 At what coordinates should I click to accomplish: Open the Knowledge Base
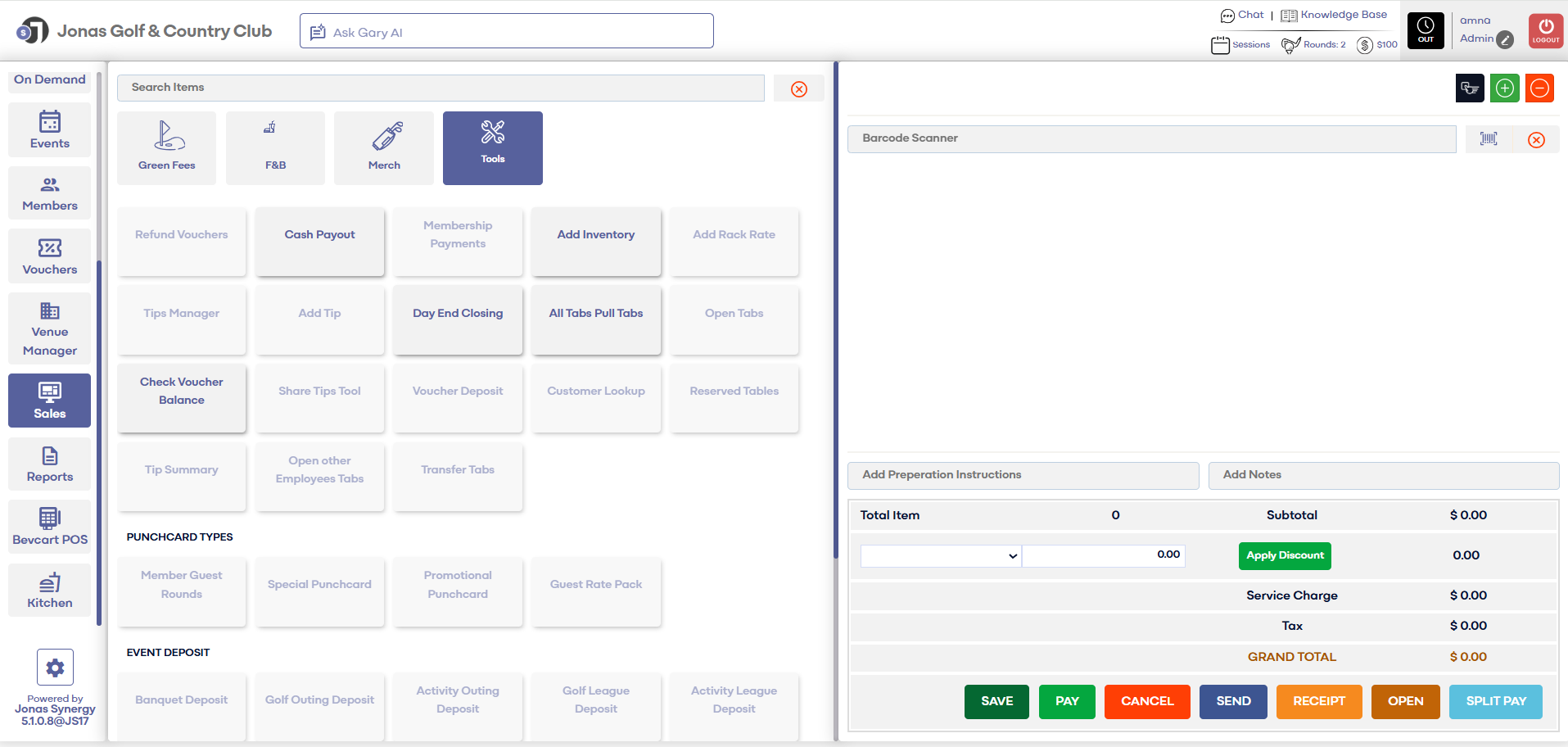click(1334, 15)
